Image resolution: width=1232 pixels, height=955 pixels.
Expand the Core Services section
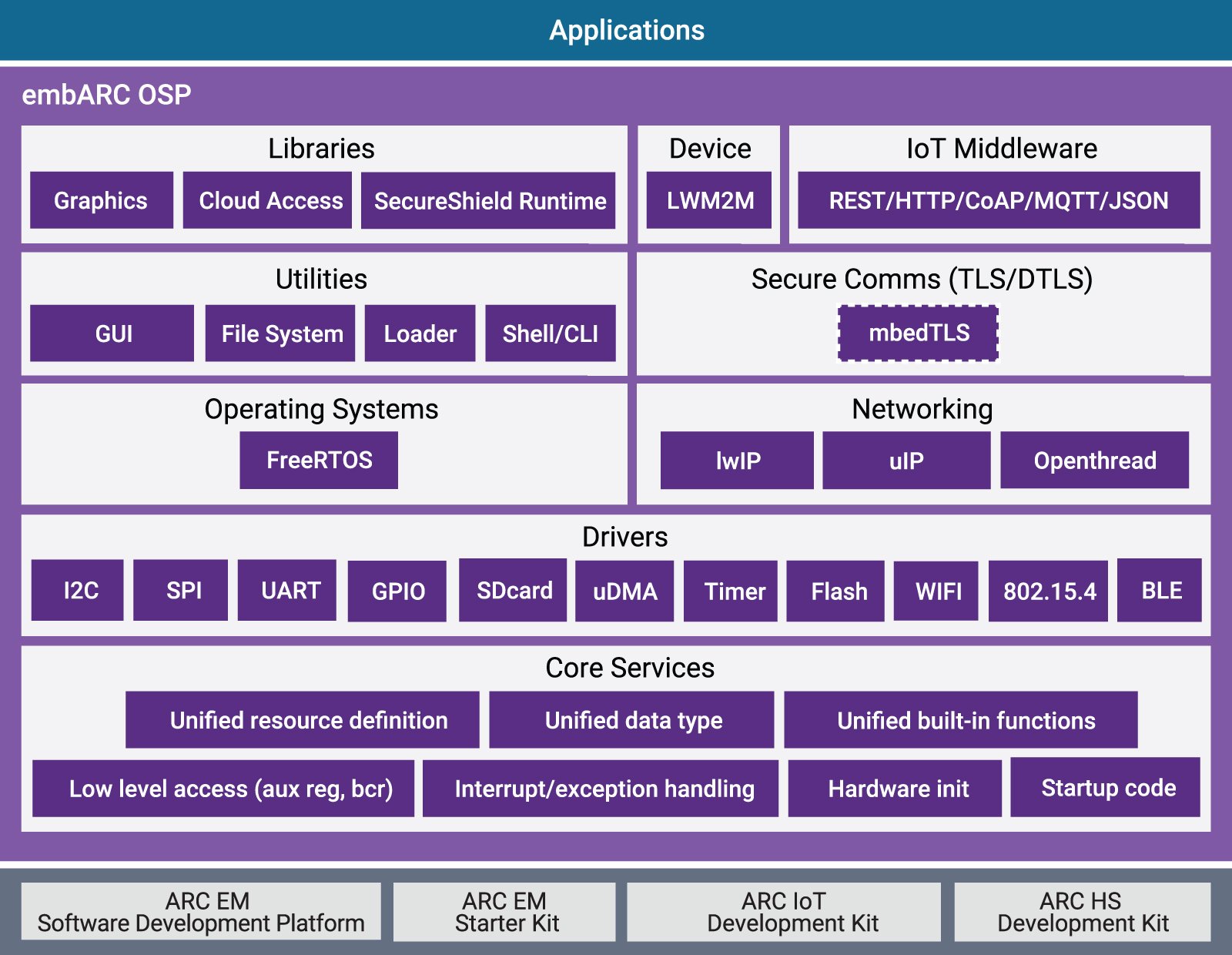[630, 668]
